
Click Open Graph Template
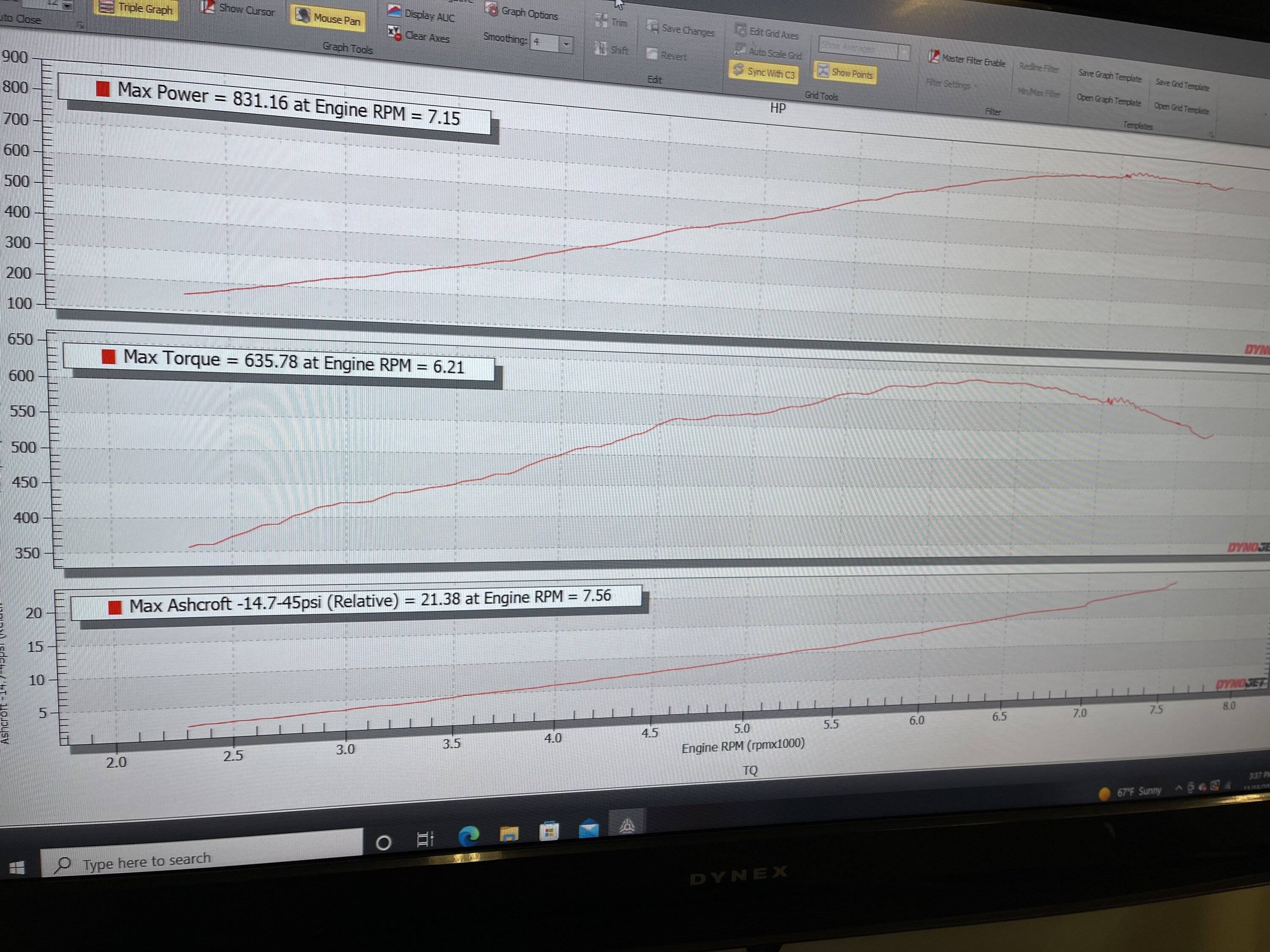point(1108,99)
